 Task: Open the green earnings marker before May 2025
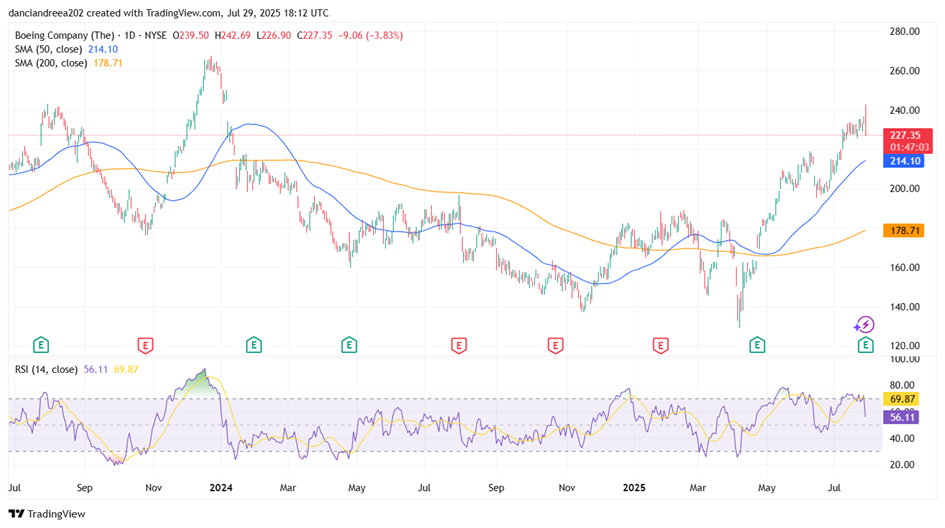pos(757,345)
